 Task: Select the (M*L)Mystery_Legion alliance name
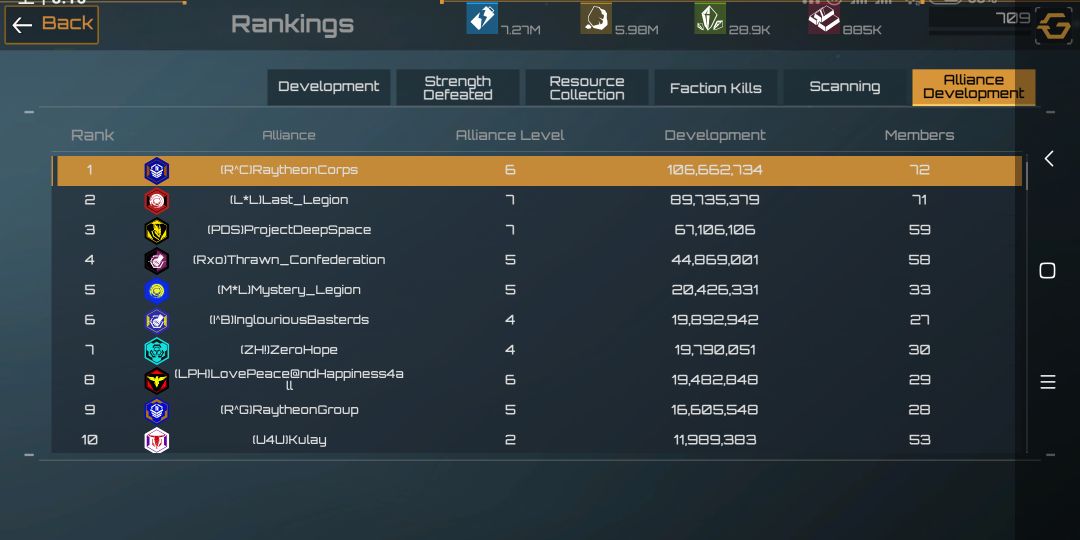(289, 290)
